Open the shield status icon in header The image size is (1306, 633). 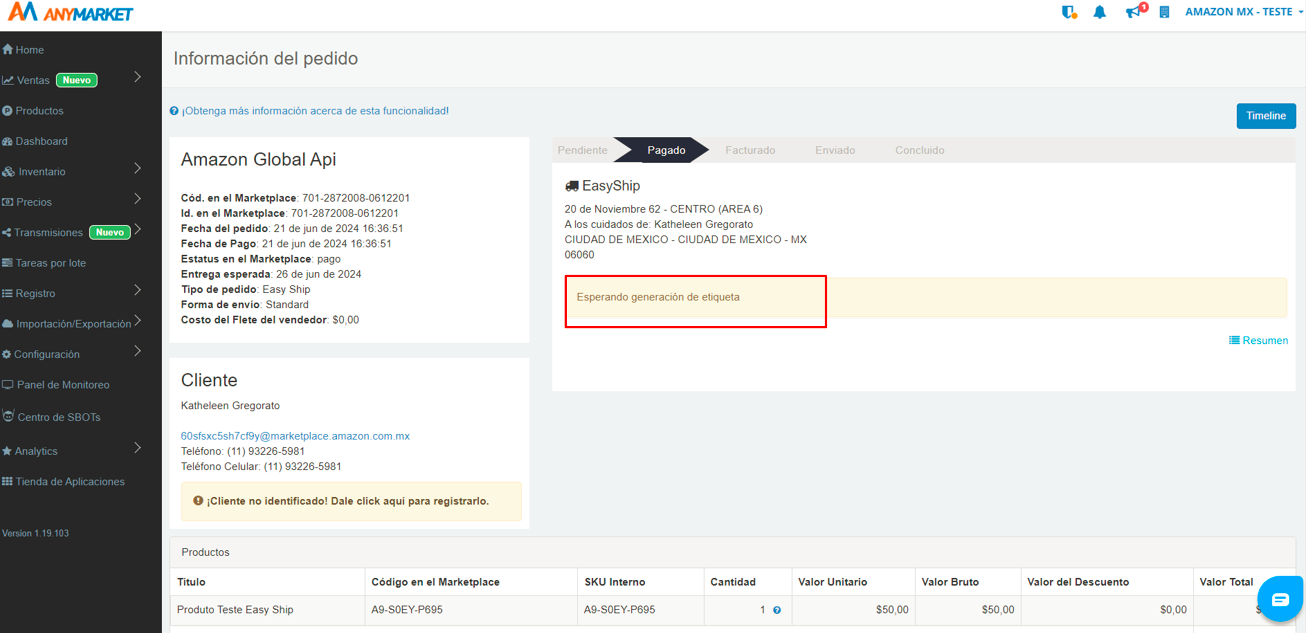tap(1069, 12)
